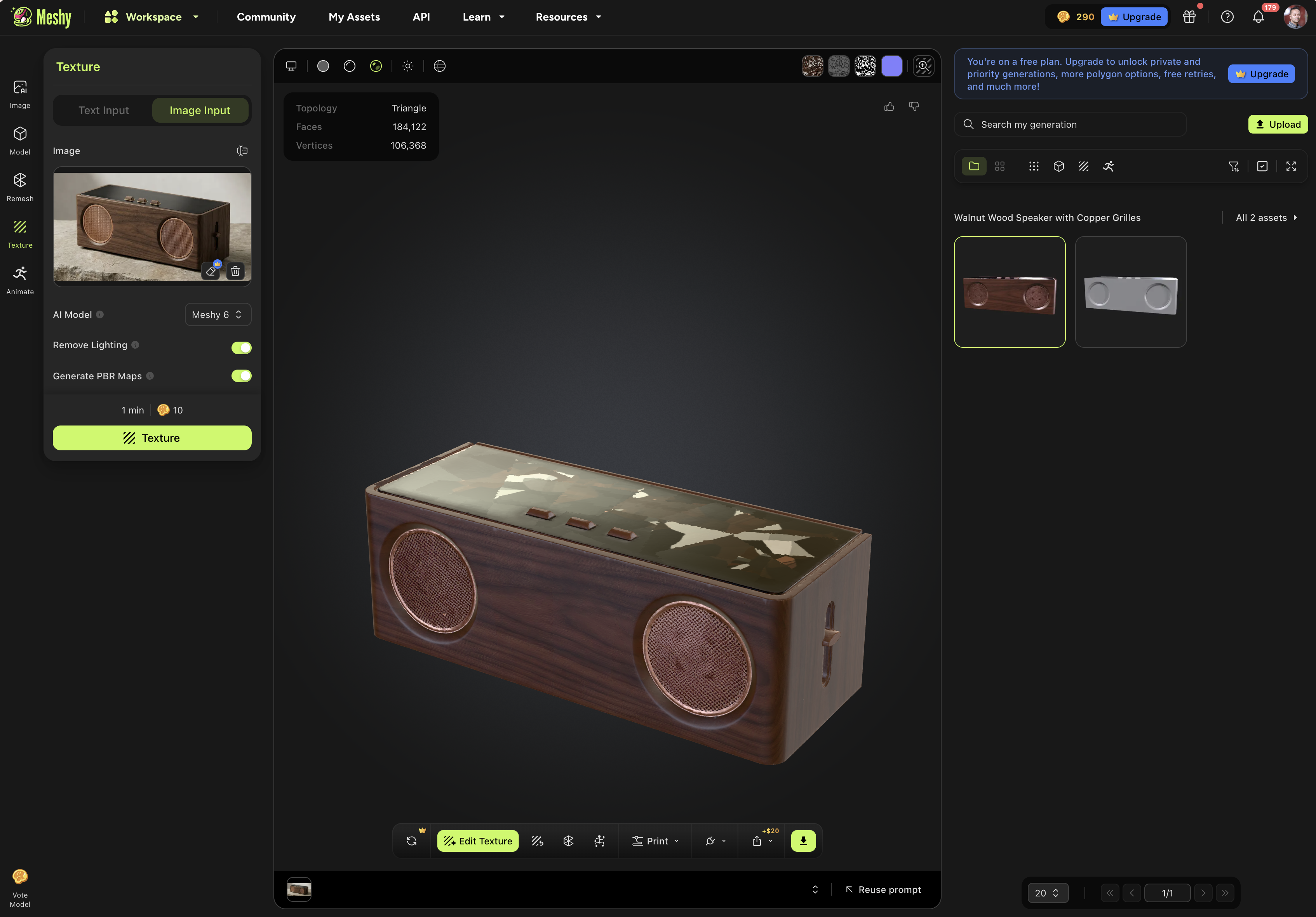
Task: Click the regenerate refresh icon in bottom toolbar
Action: (x=411, y=841)
